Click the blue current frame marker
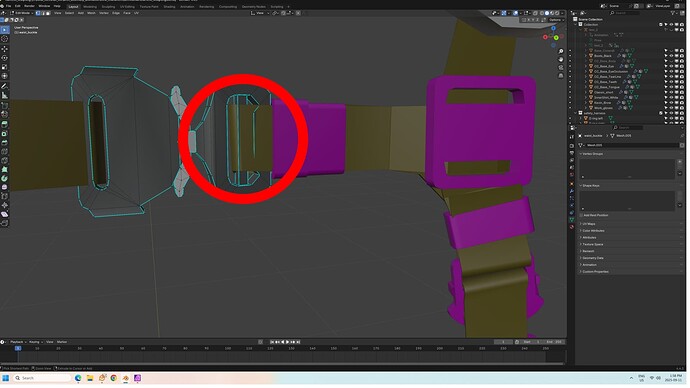Viewport: 690px width, 388px height. click(x=18, y=349)
